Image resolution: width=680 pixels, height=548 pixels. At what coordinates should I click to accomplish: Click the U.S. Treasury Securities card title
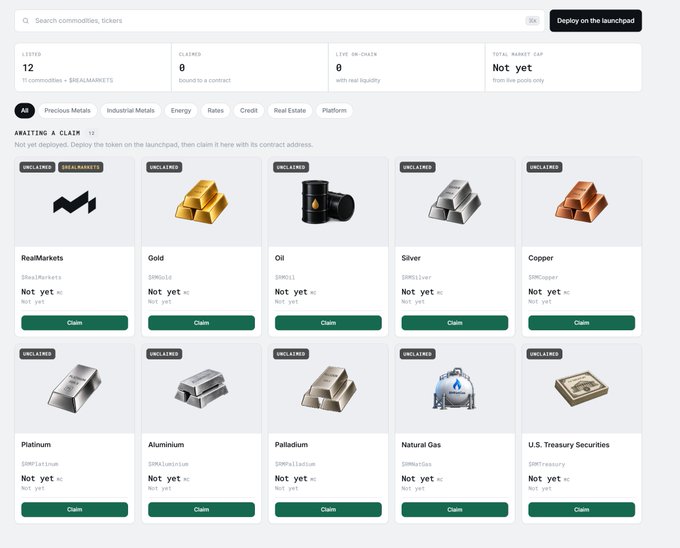click(569, 444)
